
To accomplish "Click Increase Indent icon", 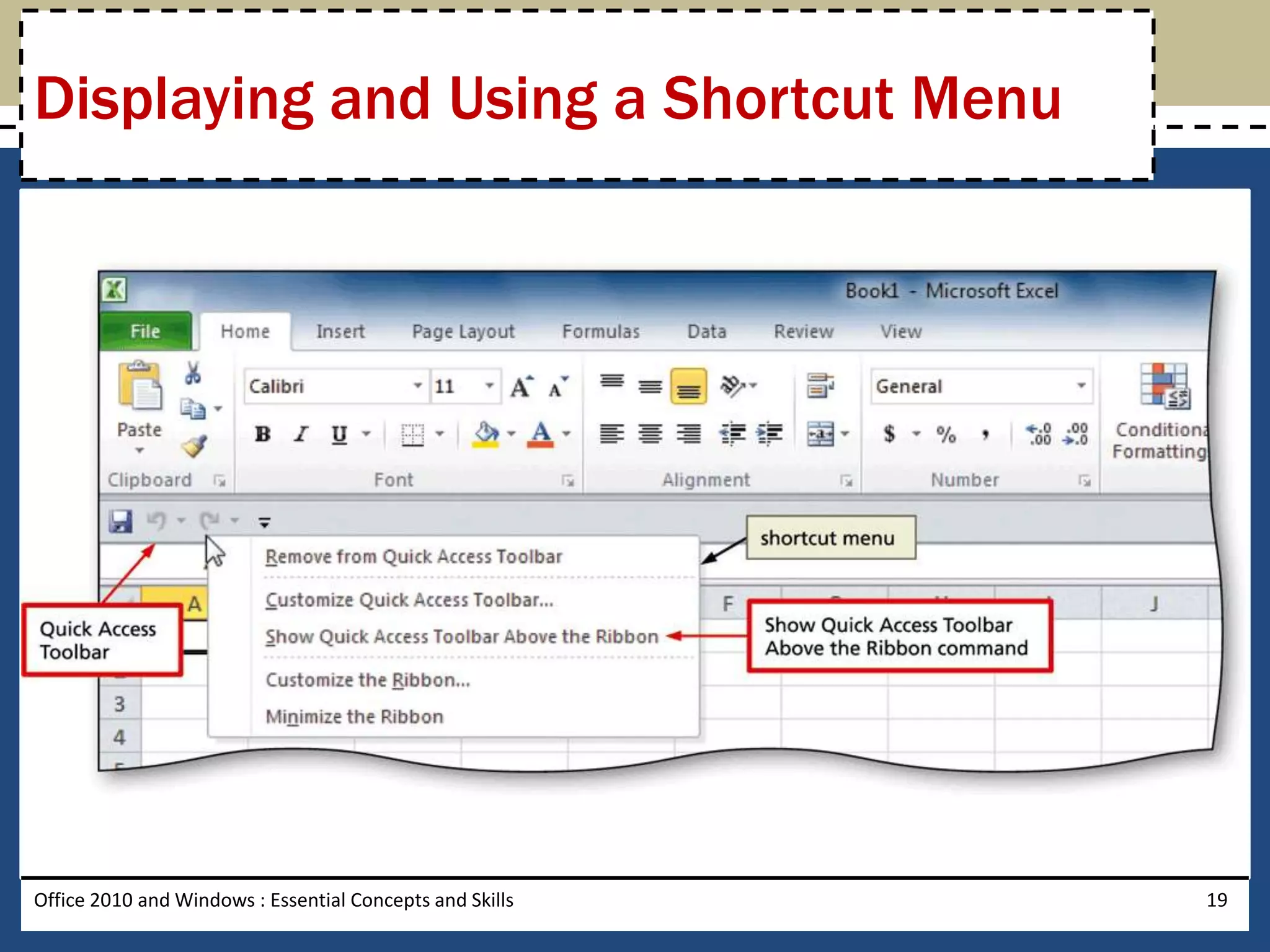I will (x=770, y=434).
